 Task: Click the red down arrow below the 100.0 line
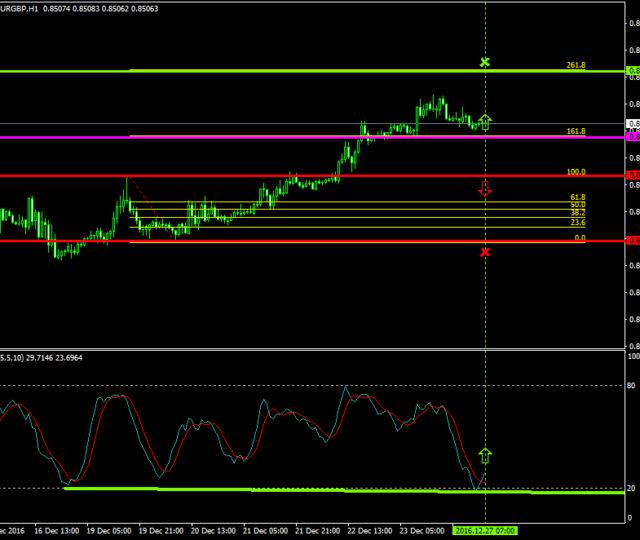point(485,189)
